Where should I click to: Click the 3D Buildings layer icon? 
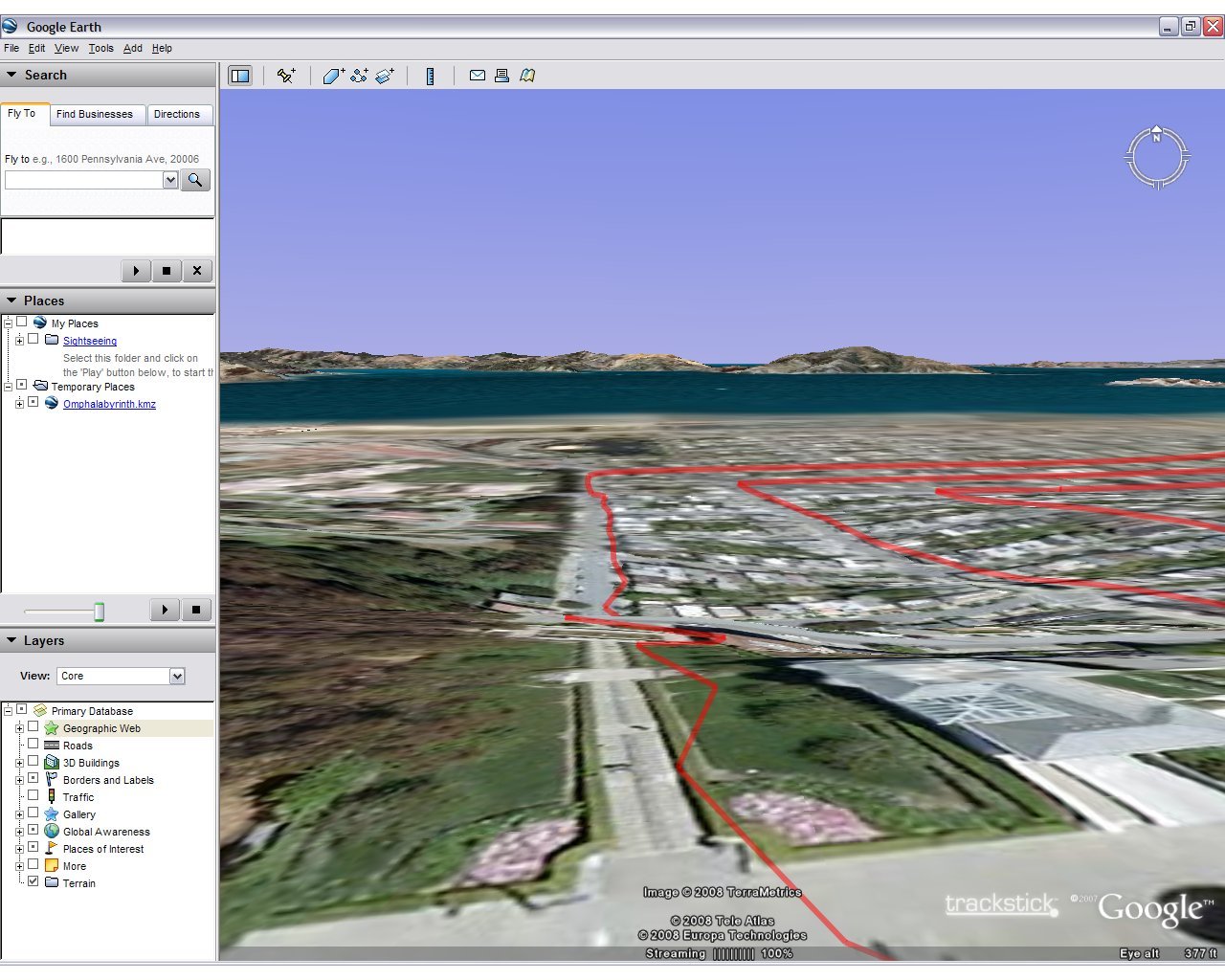(x=52, y=763)
